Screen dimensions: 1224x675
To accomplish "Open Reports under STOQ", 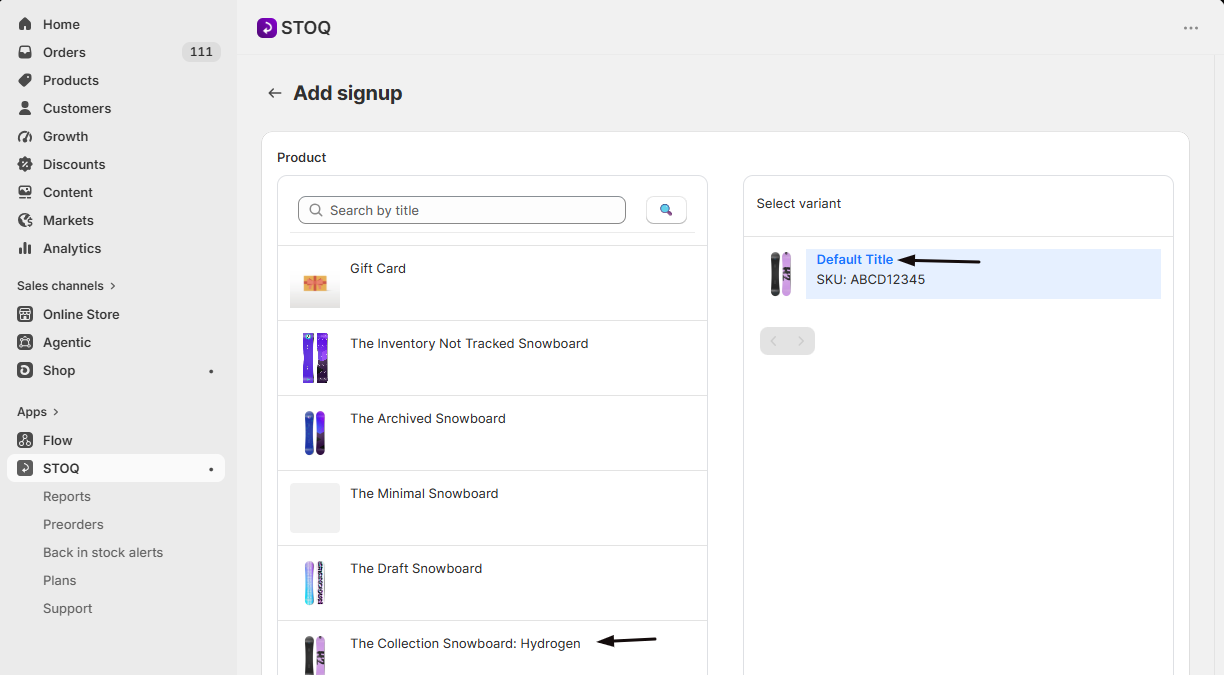I will click(x=67, y=496).
